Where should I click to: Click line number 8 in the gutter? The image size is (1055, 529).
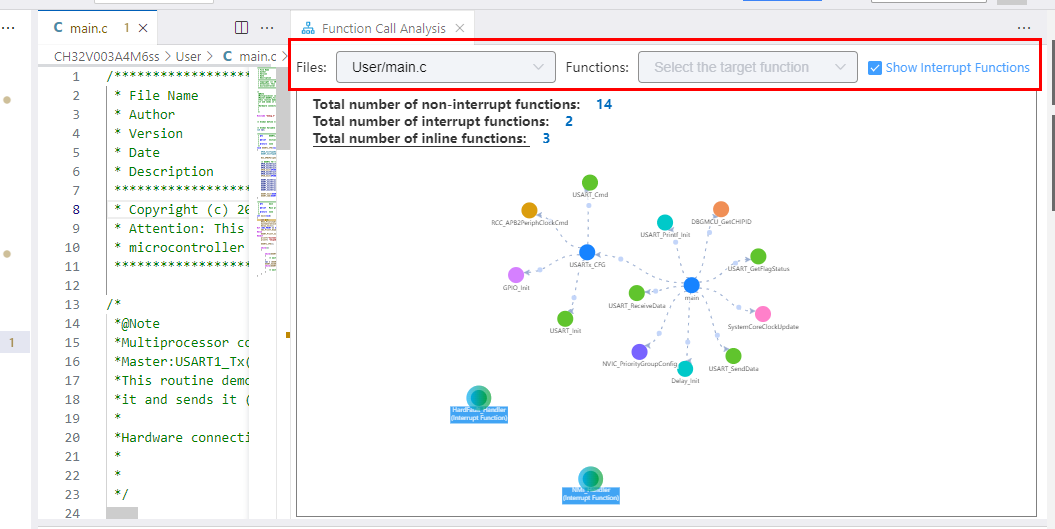(76, 209)
